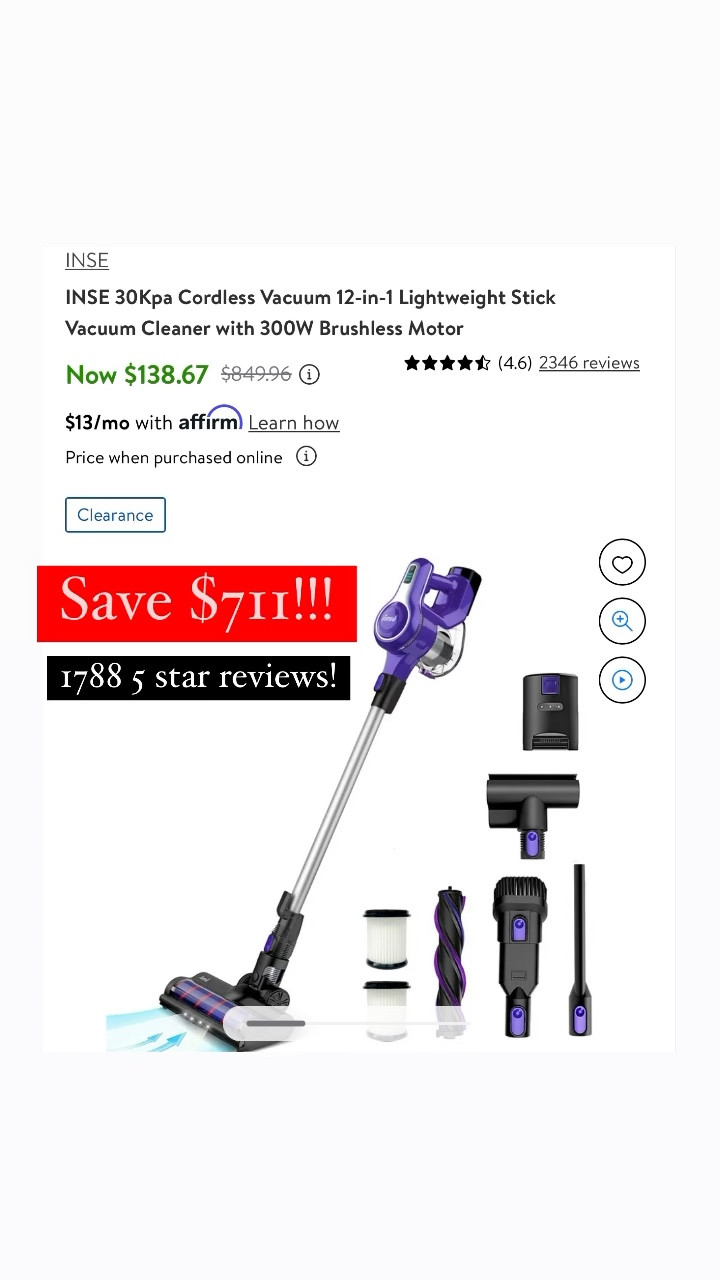Click the INSE 30Kpa Cordless Vacuum title
This screenshot has height=1280, width=720.
click(310, 312)
